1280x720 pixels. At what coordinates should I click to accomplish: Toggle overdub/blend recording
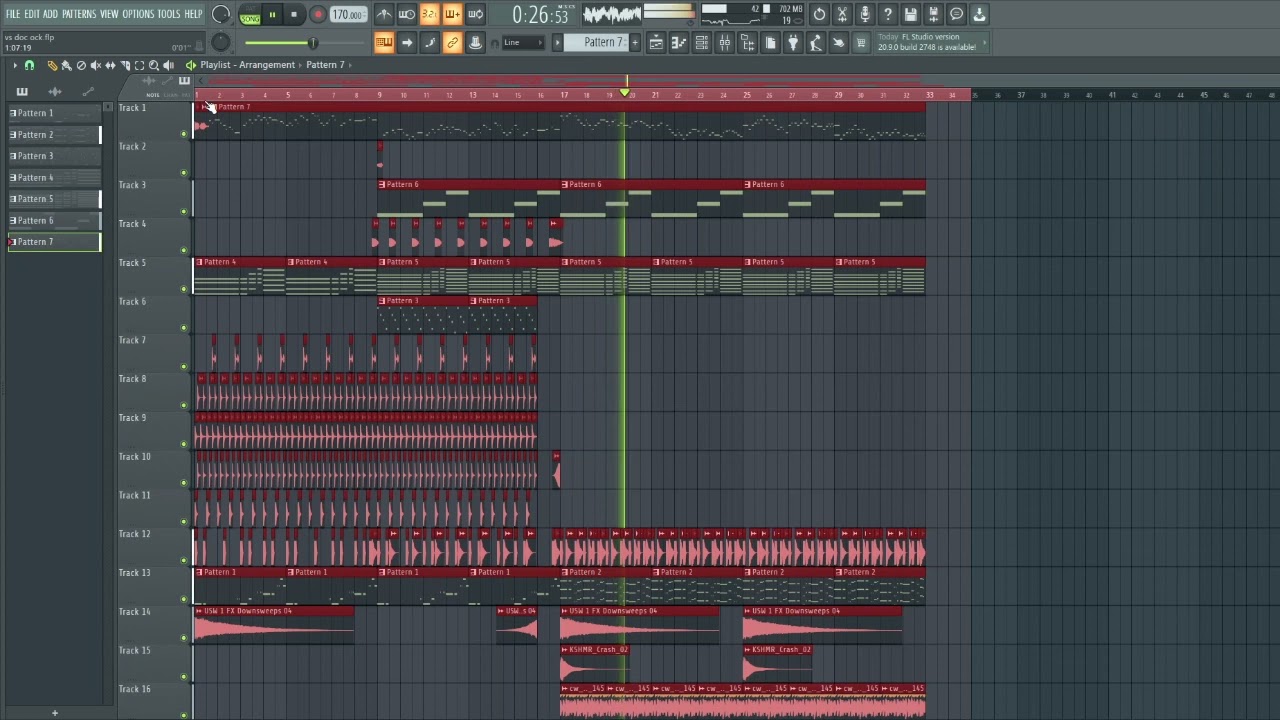coord(453,14)
